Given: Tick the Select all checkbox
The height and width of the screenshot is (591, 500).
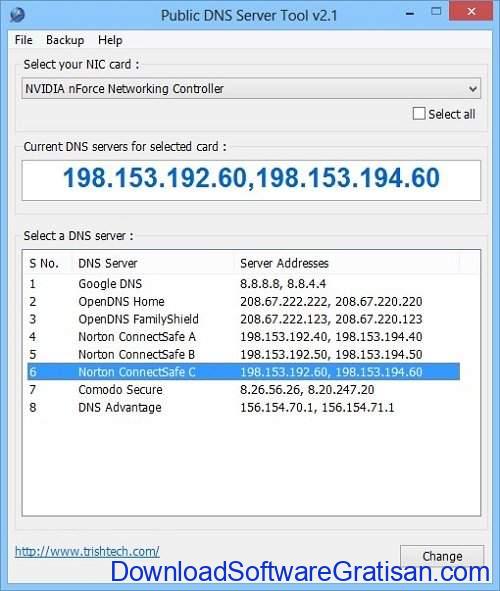Looking at the screenshot, I should pos(419,113).
